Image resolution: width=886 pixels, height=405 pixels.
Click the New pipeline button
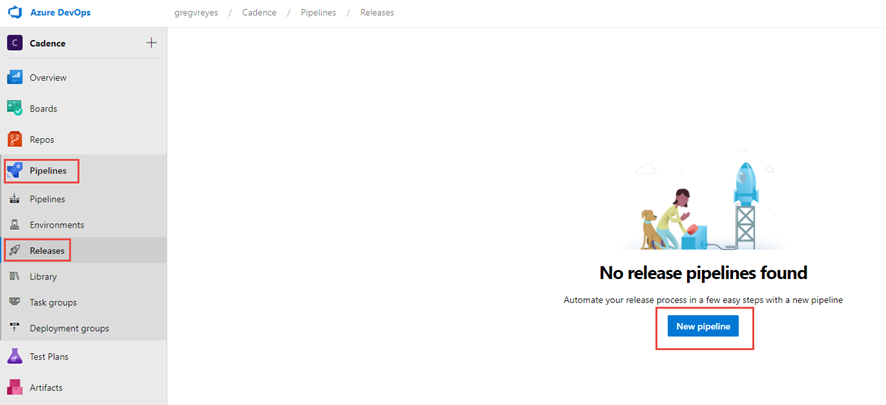[703, 326]
